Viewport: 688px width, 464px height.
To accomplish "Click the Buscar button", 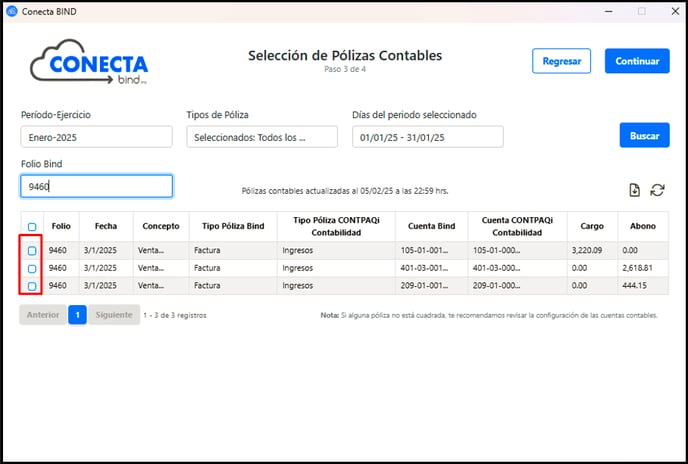I will 645,136.
